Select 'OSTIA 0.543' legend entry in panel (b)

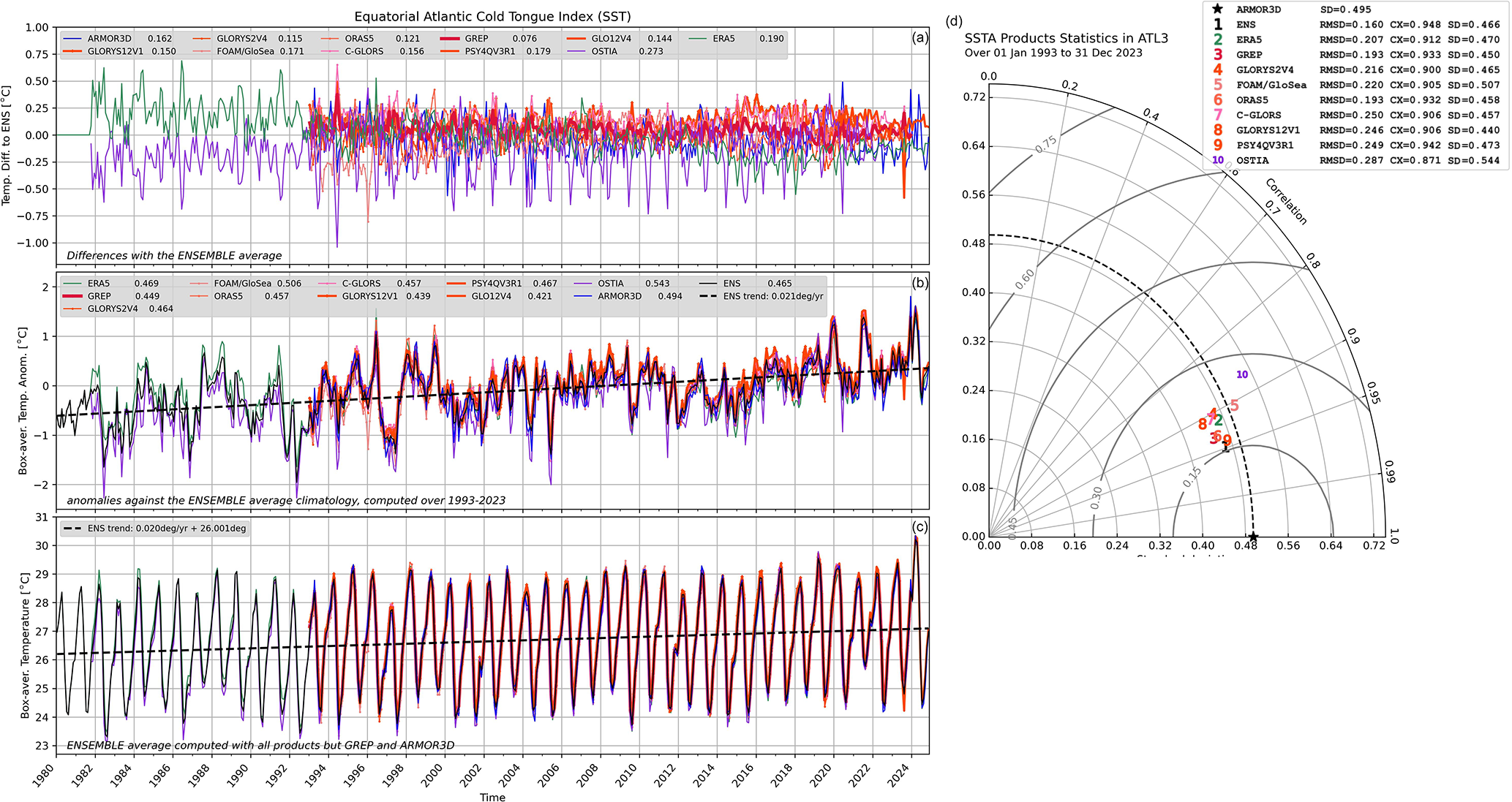click(x=623, y=284)
